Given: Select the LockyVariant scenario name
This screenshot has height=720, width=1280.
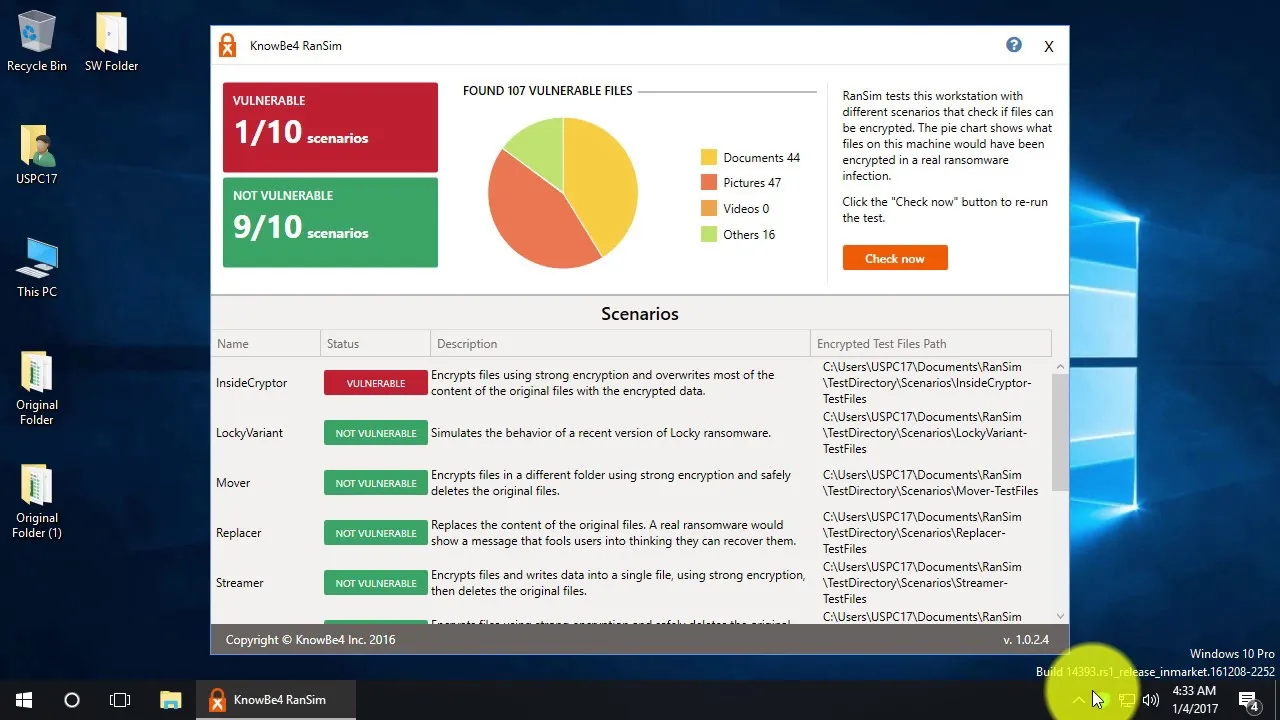Looking at the screenshot, I should [249, 433].
